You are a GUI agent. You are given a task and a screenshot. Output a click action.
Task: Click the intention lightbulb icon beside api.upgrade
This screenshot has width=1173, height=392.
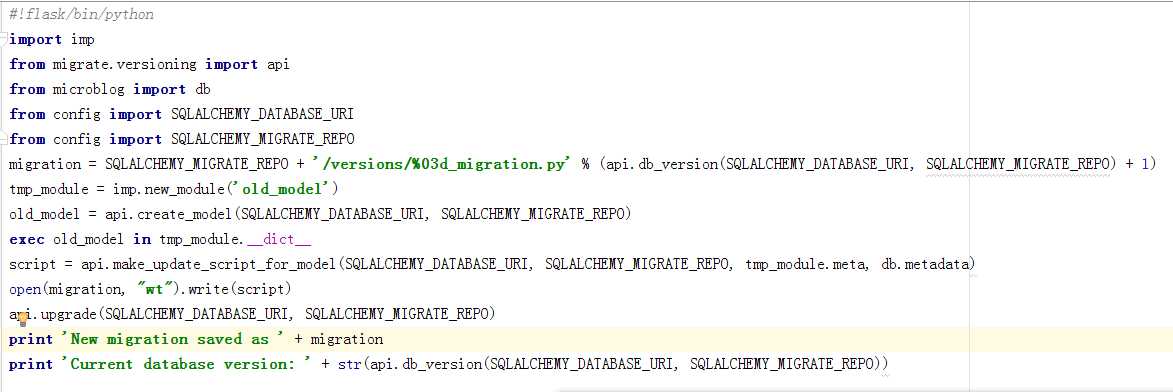22,319
